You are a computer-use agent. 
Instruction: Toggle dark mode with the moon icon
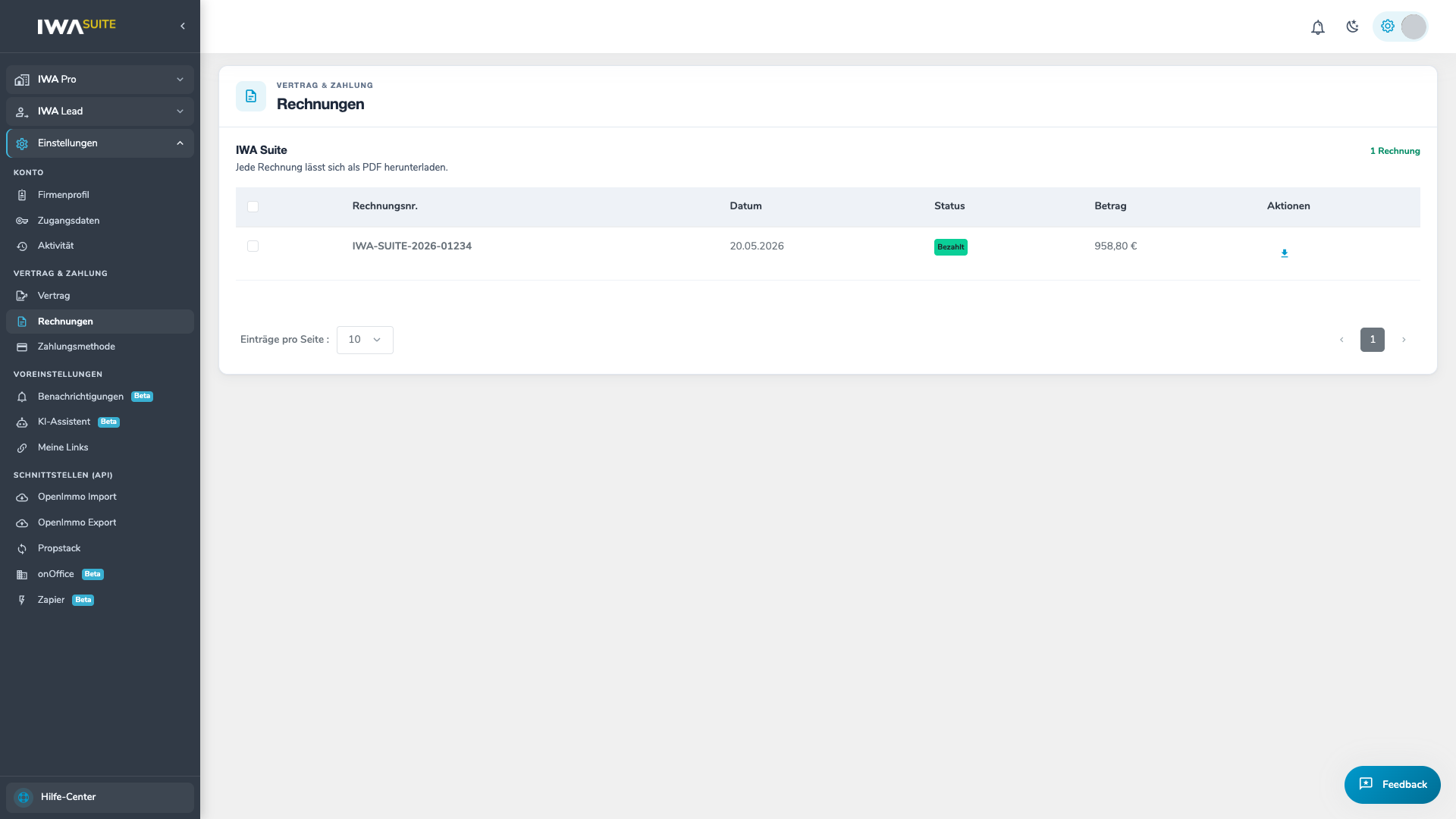point(1352,27)
